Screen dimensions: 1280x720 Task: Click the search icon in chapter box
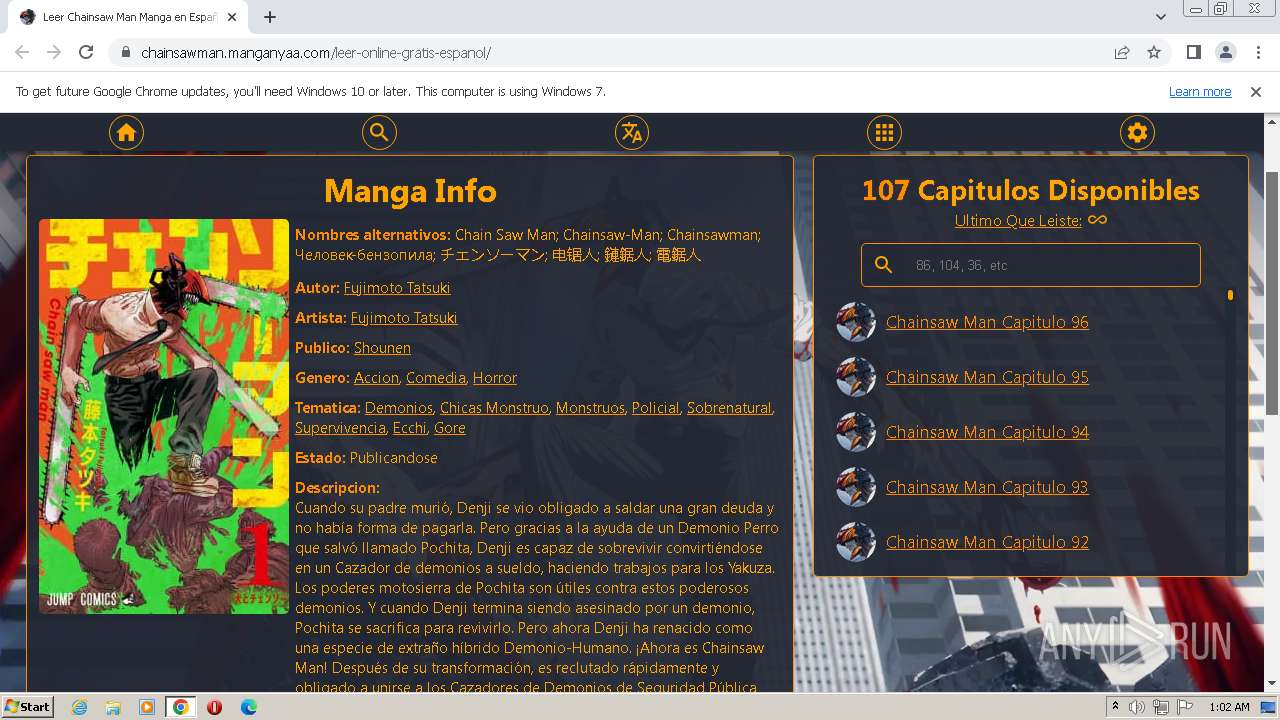883,265
